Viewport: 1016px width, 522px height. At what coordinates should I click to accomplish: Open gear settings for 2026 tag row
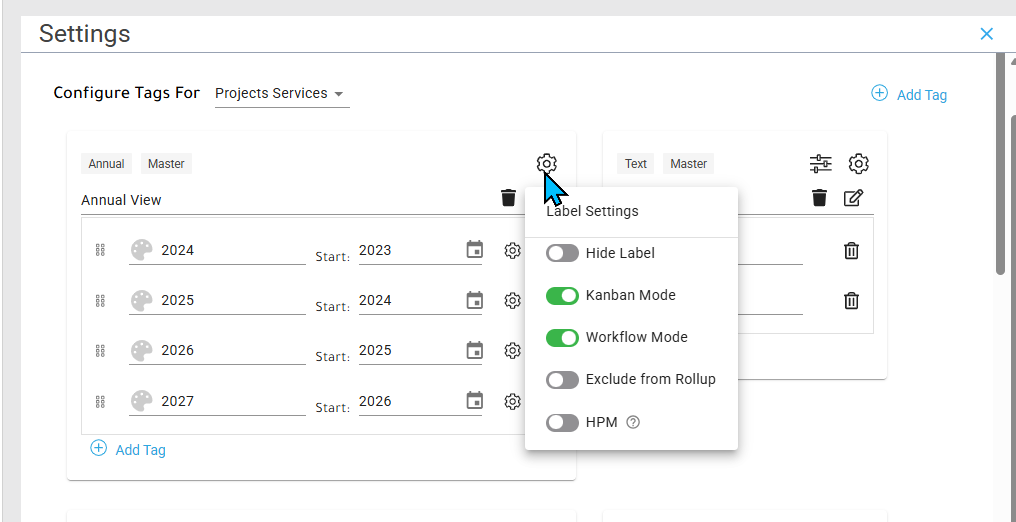[x=513, y=350]
